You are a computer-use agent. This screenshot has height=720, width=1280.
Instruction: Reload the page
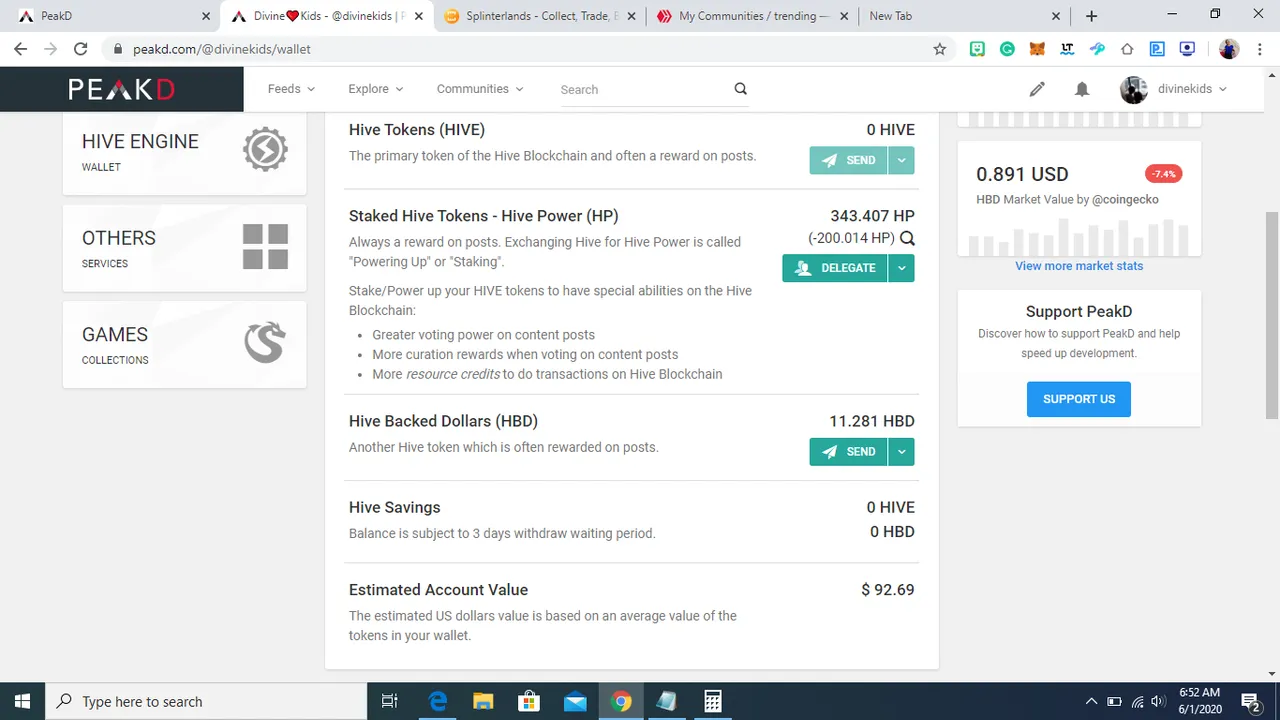(81, 49)
